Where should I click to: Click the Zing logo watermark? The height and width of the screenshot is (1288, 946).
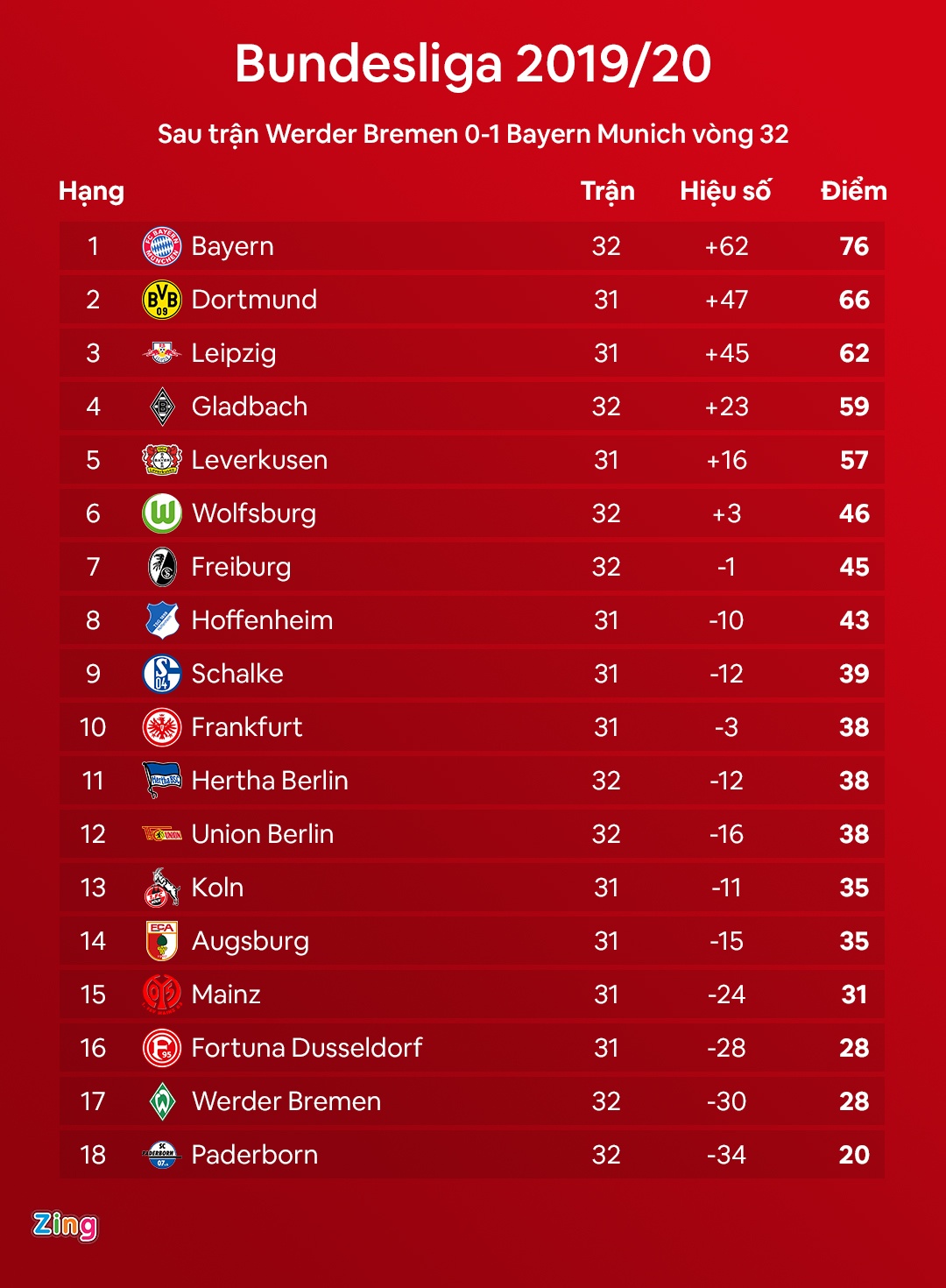click(x=65, y=1225)
